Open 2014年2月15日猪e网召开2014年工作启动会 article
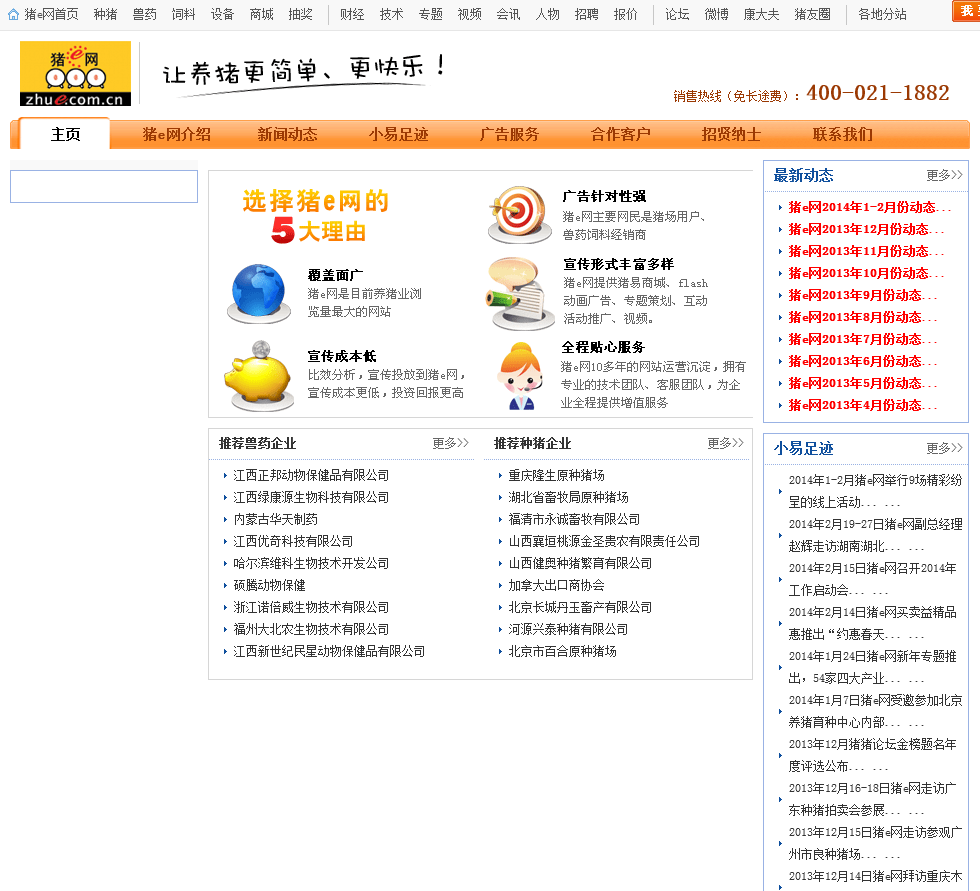 872,579
